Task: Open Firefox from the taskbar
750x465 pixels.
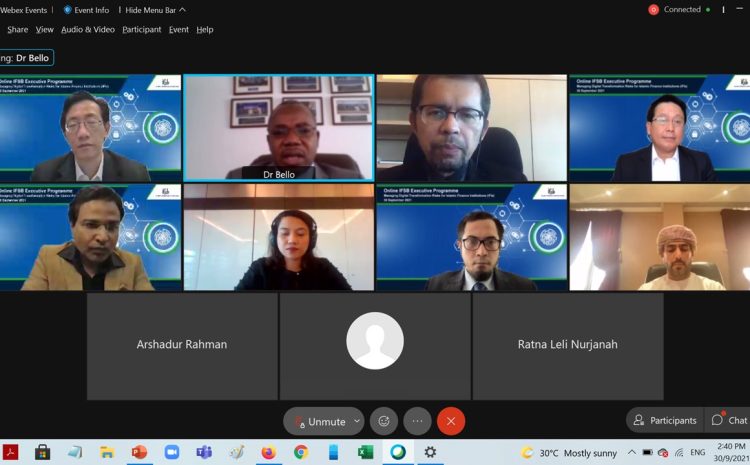Action: pos(269,452)
